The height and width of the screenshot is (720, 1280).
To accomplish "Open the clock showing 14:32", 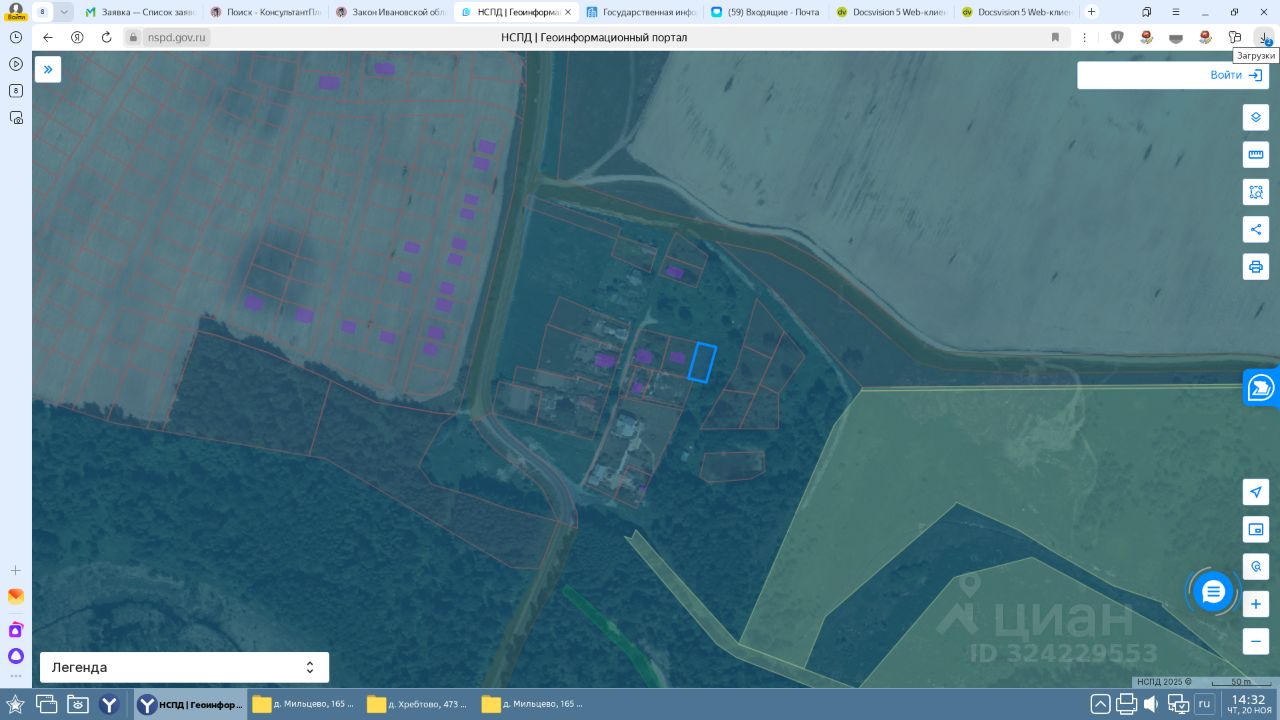I will (x=1249, y=704).
